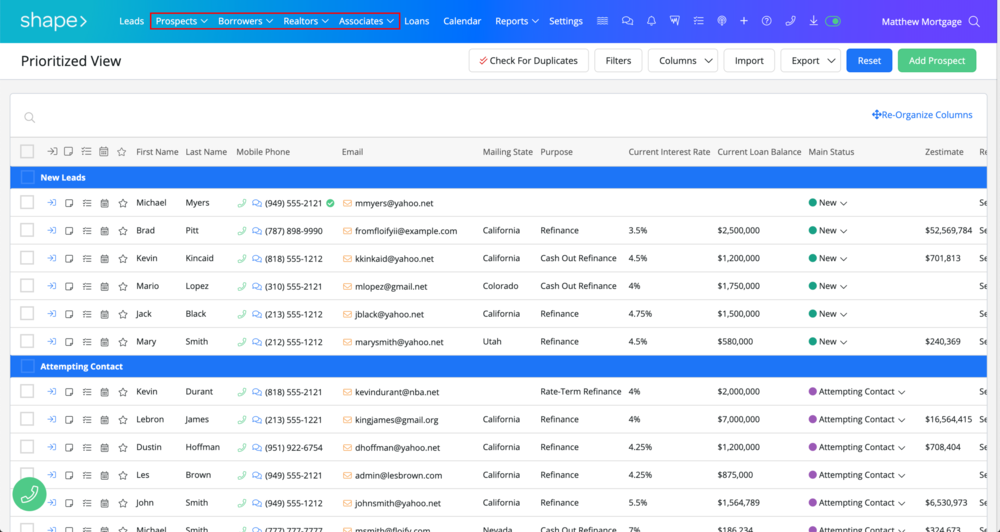Expand the Prospects menu dropdown
Image resolution: width=1000 pixels, height=532 pixels.
click(x=182, y=21)
